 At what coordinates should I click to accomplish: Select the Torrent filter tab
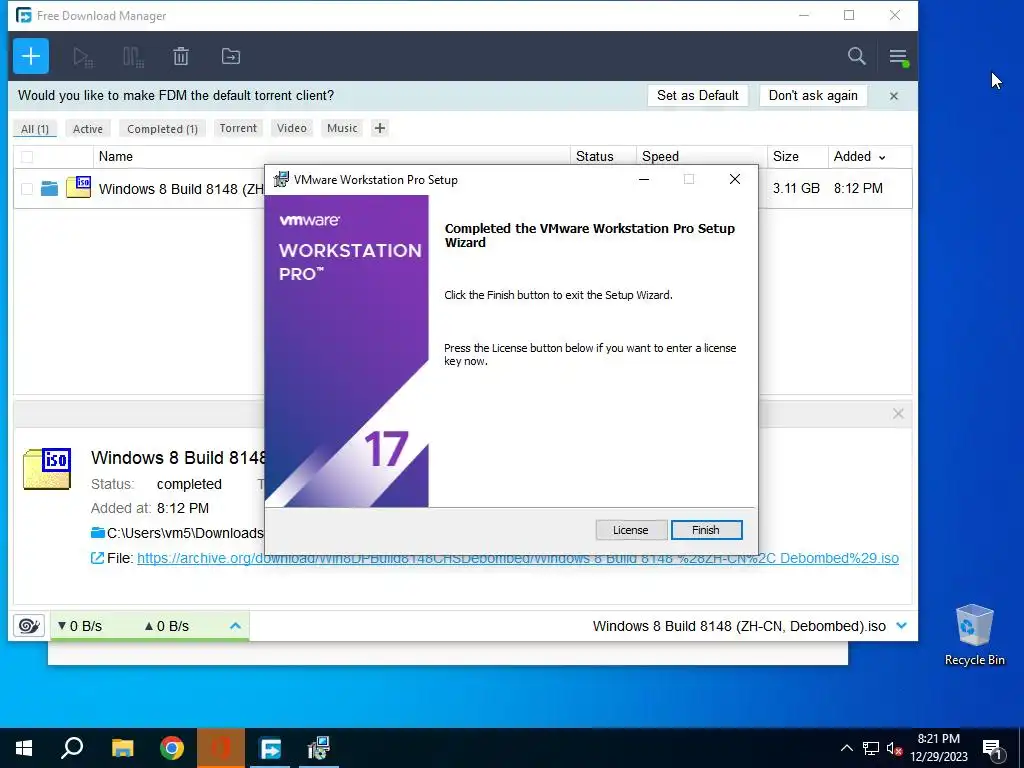238,128
